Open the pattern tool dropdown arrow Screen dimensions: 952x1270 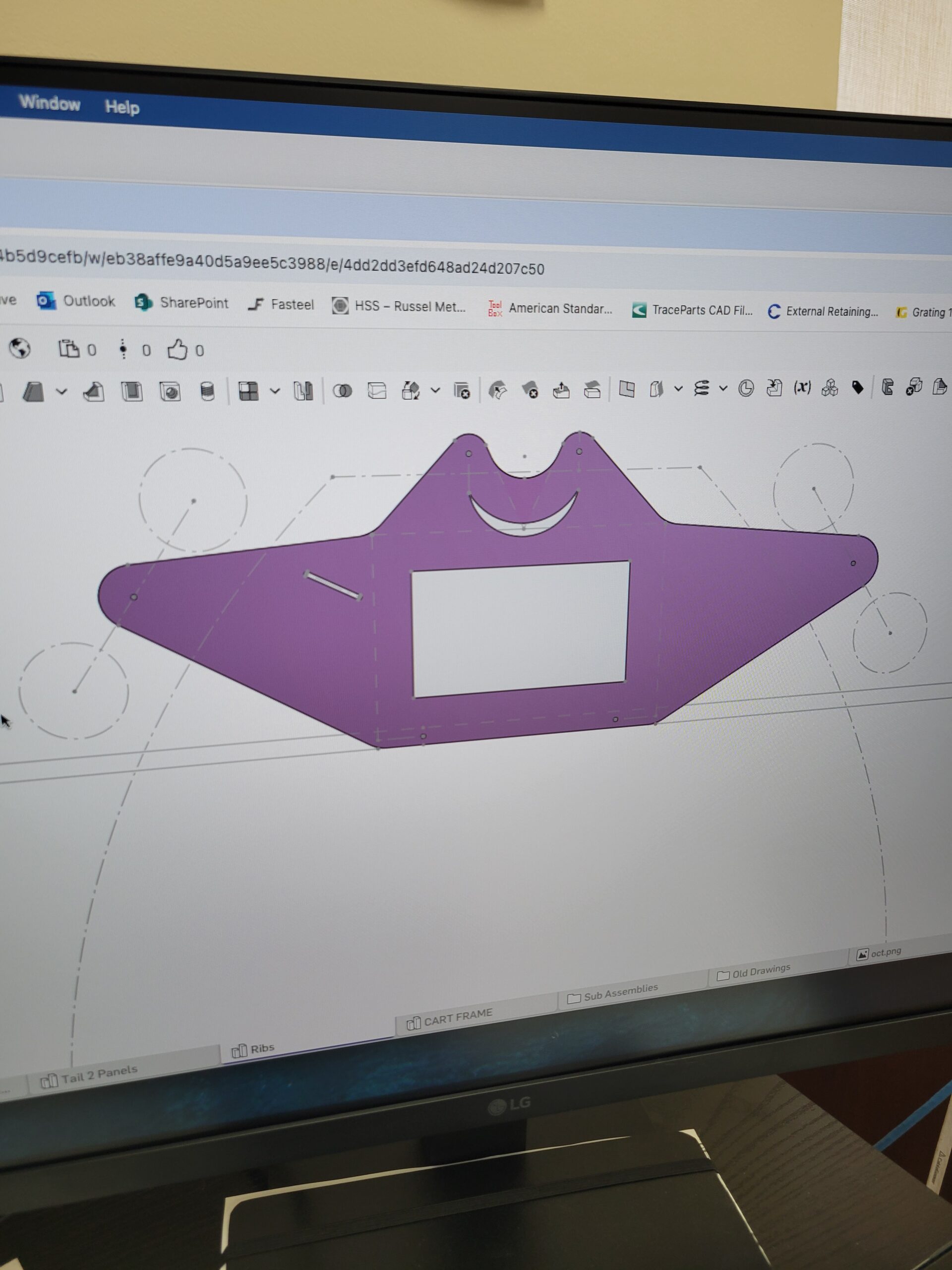275,391
